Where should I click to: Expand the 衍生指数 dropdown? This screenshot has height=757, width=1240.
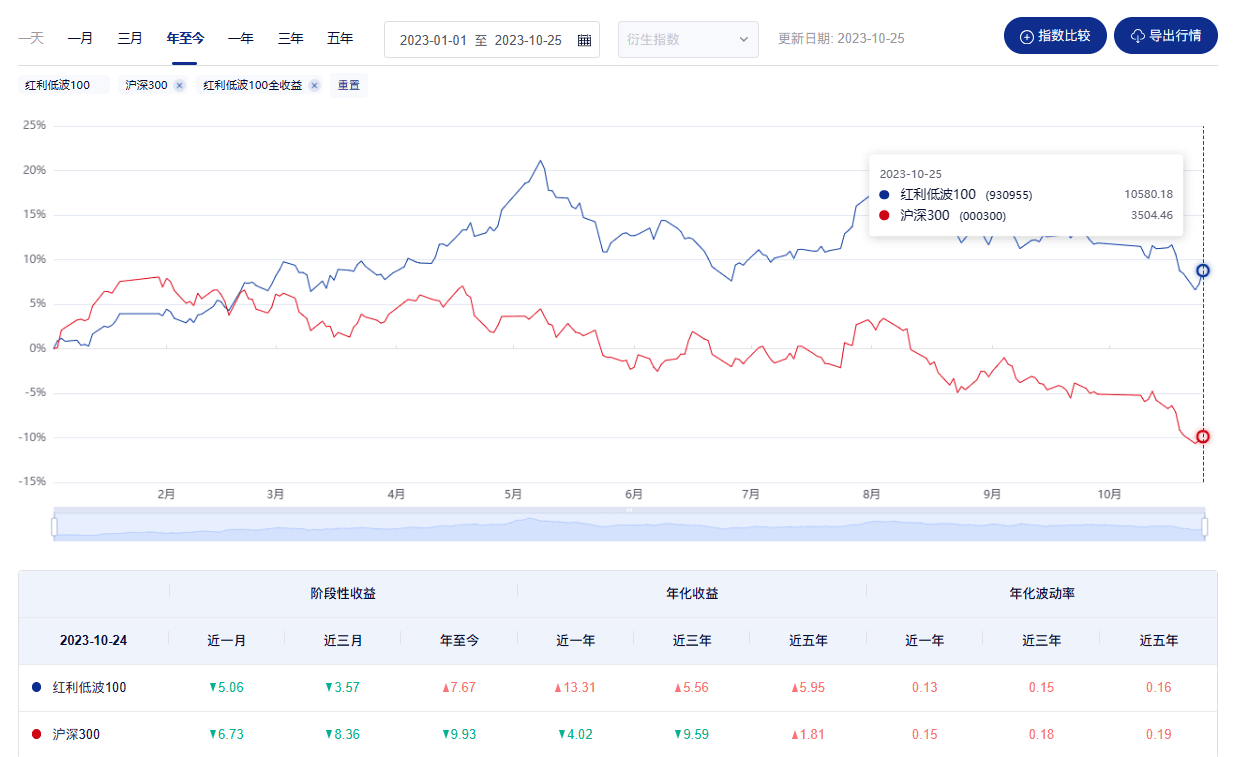(x=688, y=40)
